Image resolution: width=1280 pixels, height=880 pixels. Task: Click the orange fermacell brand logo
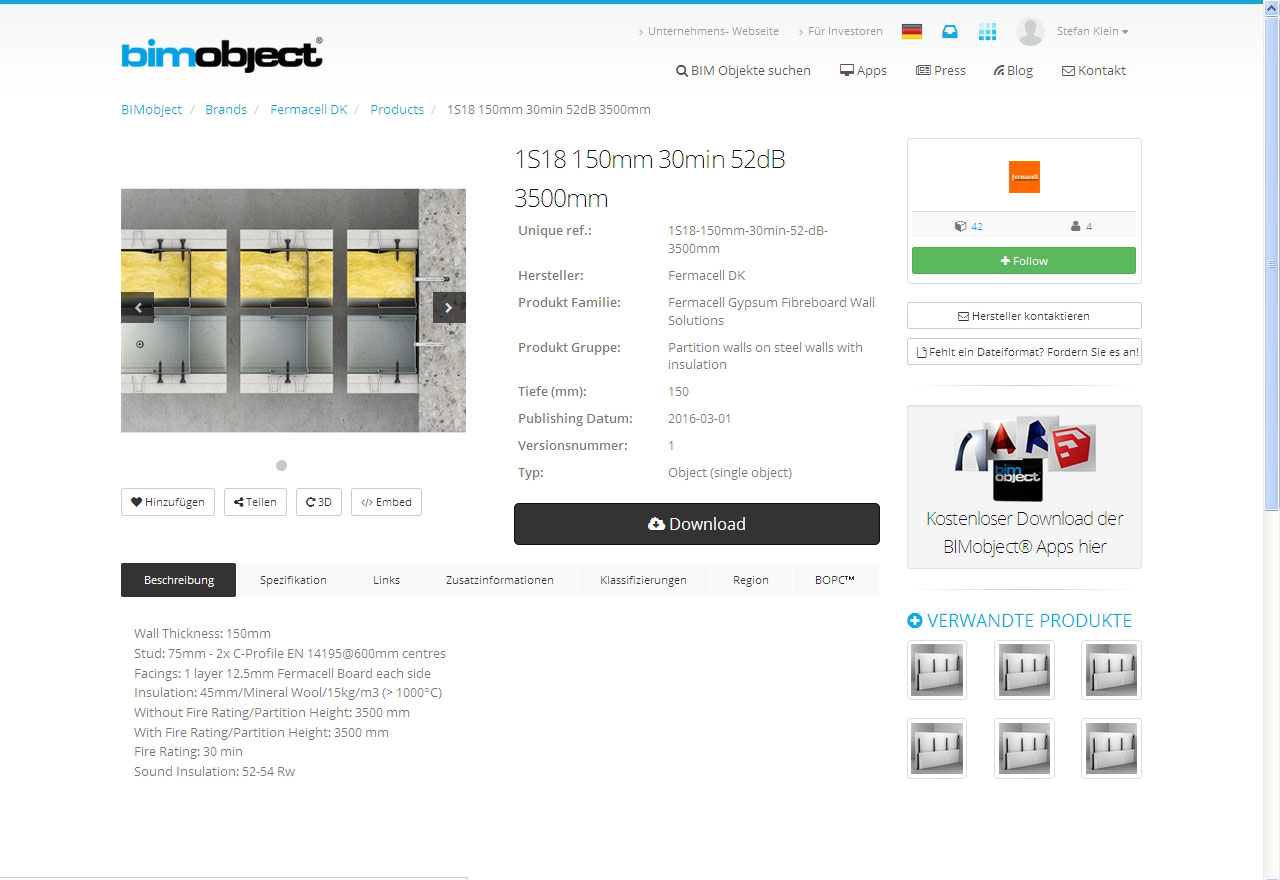[x=1024, y=177]
